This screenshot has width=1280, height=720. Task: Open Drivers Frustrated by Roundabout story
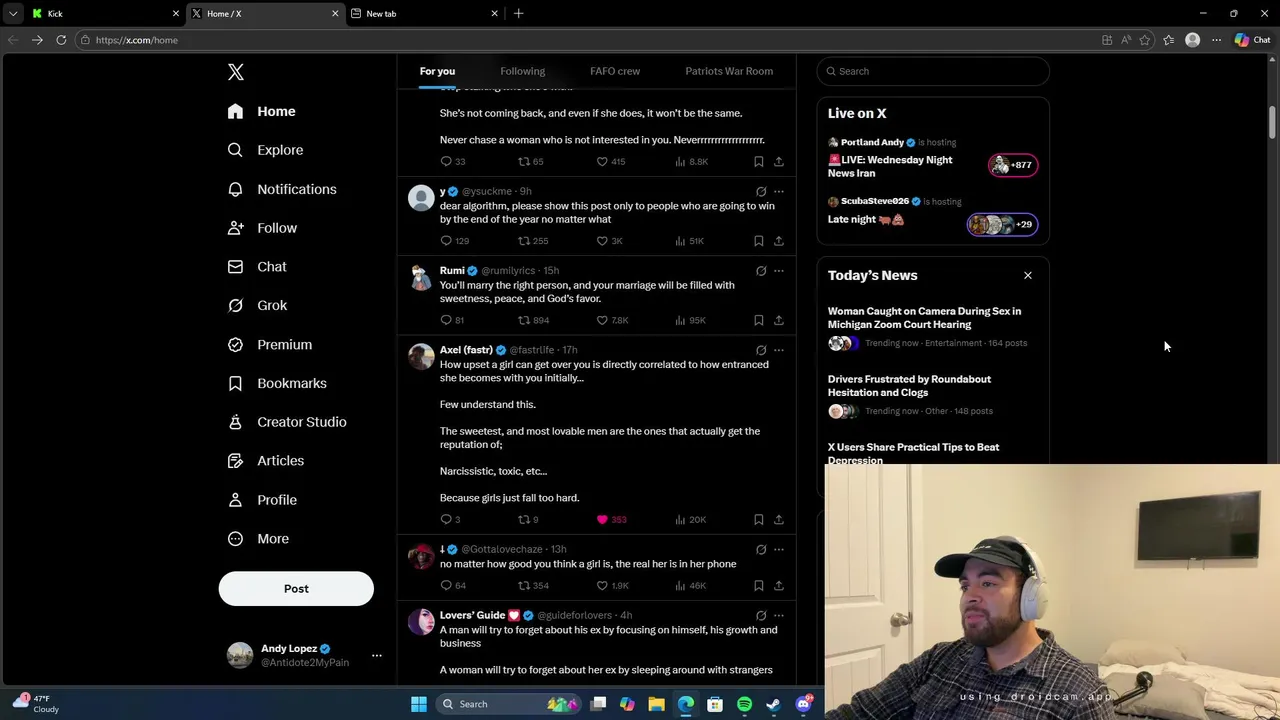click(909, 385)
